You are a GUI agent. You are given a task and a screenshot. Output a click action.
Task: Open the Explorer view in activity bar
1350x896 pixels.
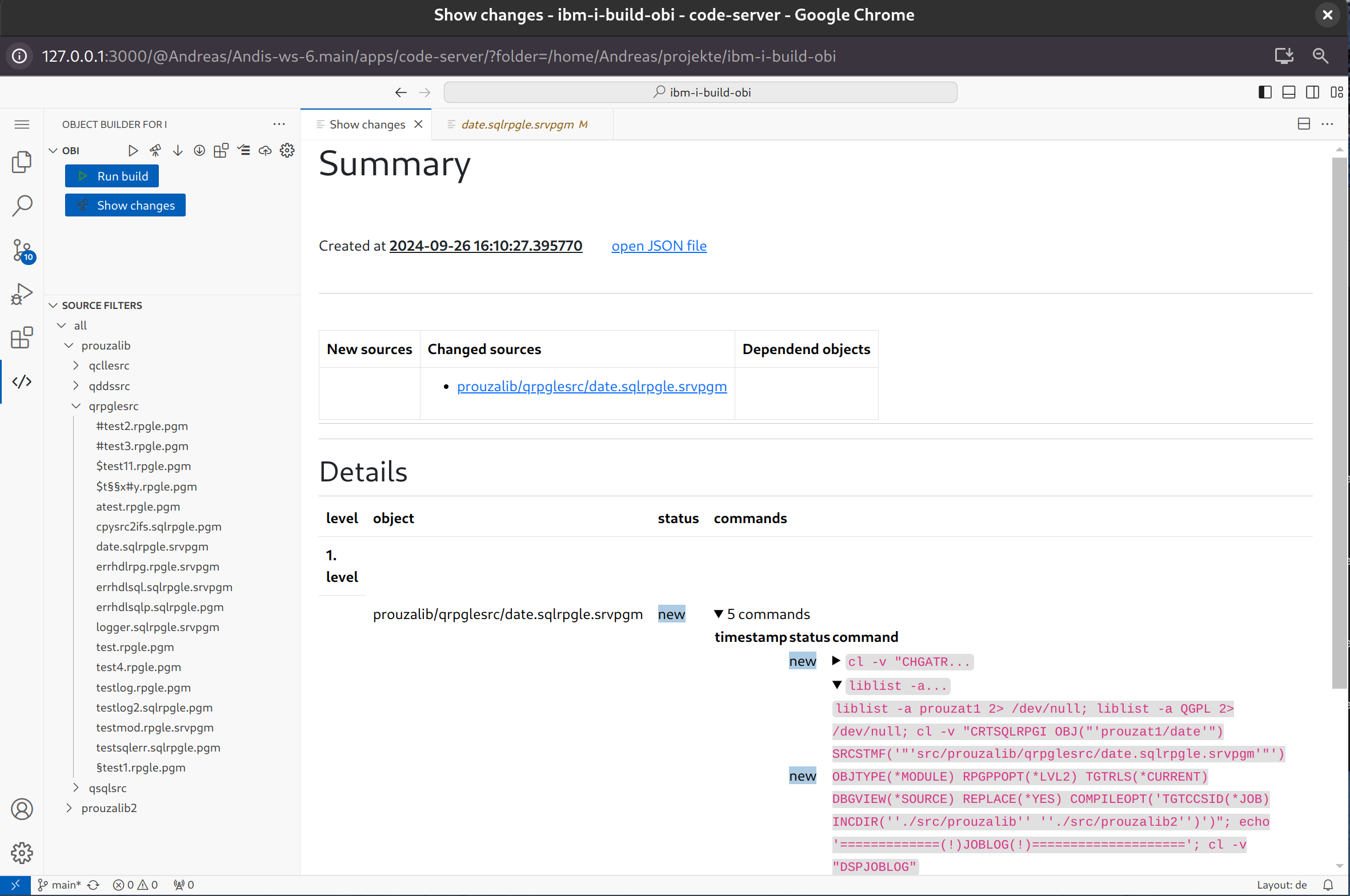22,162
